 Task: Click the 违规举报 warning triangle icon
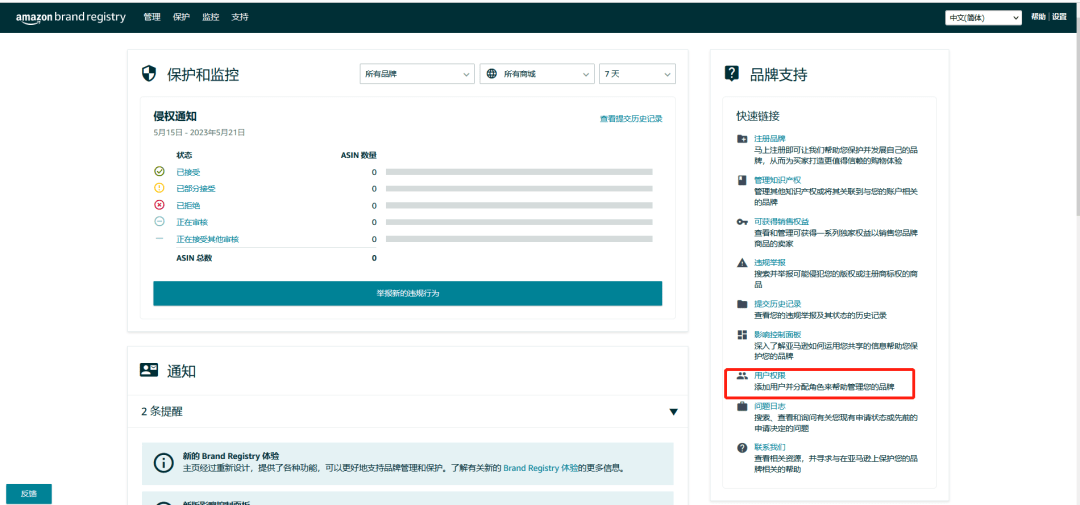click(x=742, y=262)
